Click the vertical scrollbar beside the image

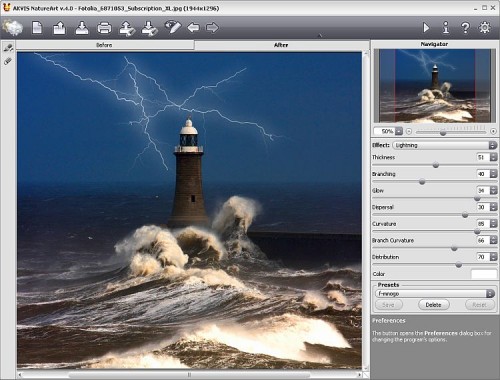pyautogui.click(x=366, y=210)
